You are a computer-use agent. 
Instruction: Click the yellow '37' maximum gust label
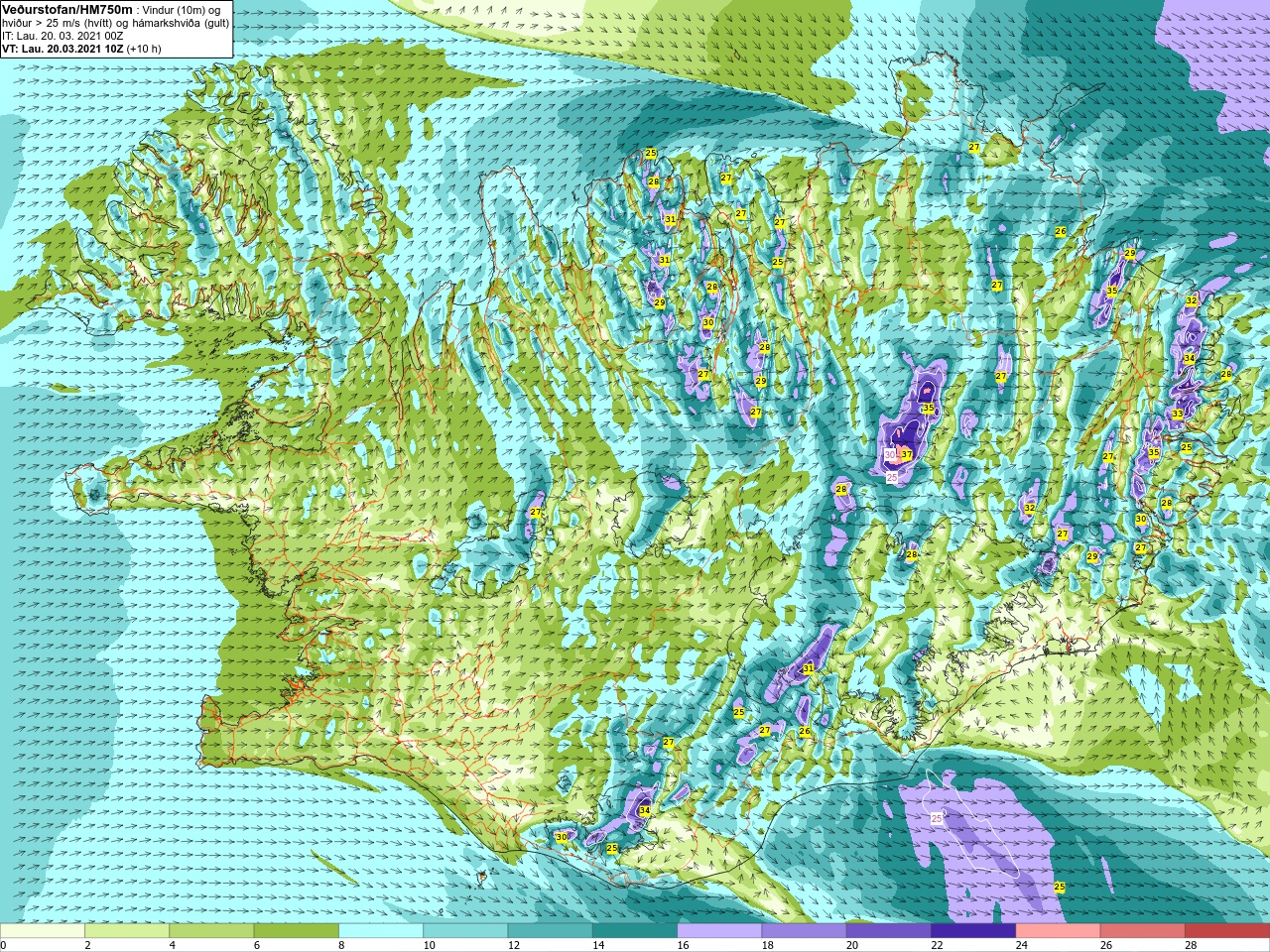coord(907,453)
